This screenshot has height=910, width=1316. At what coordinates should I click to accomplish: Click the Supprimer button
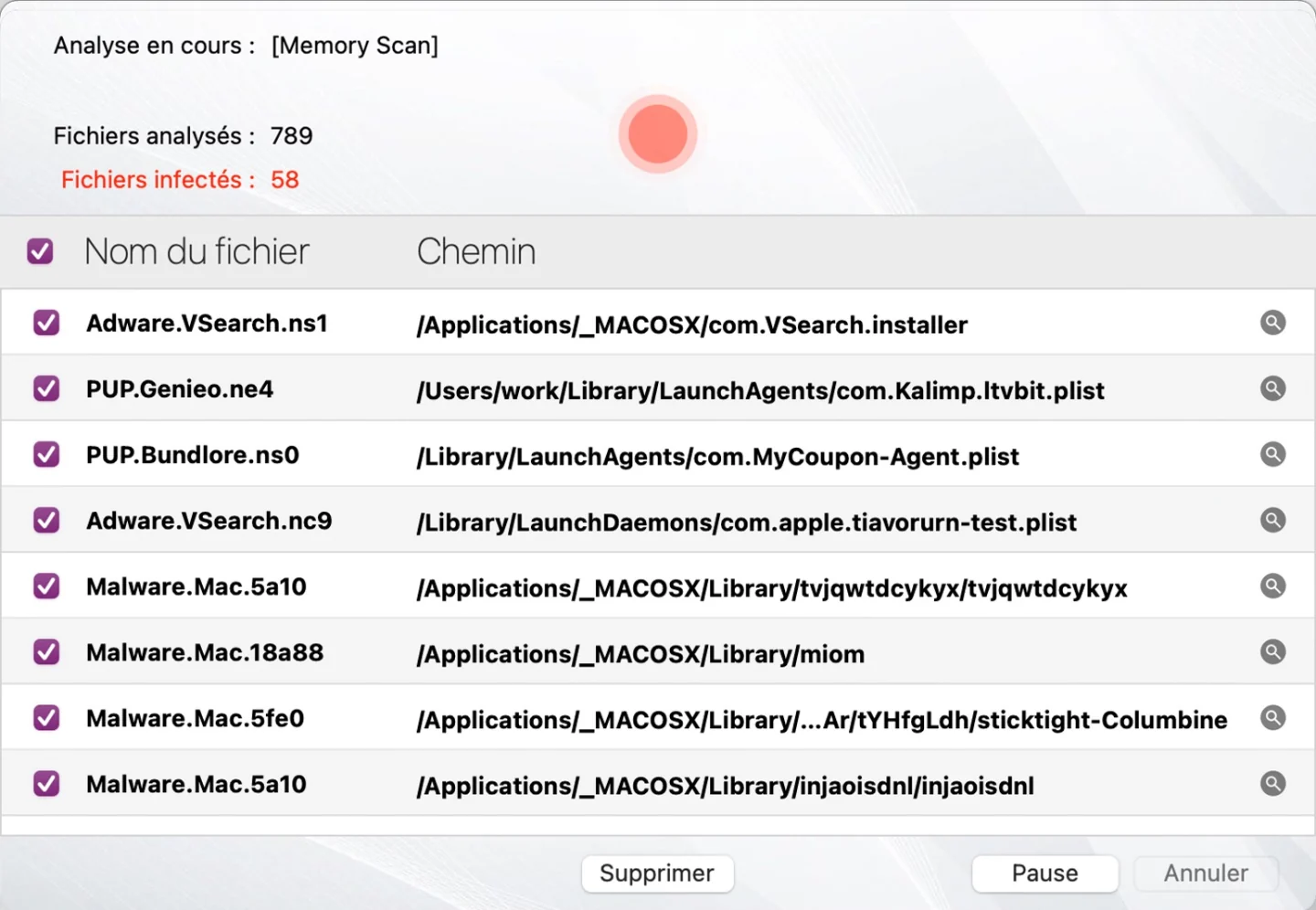click(657, 873)
